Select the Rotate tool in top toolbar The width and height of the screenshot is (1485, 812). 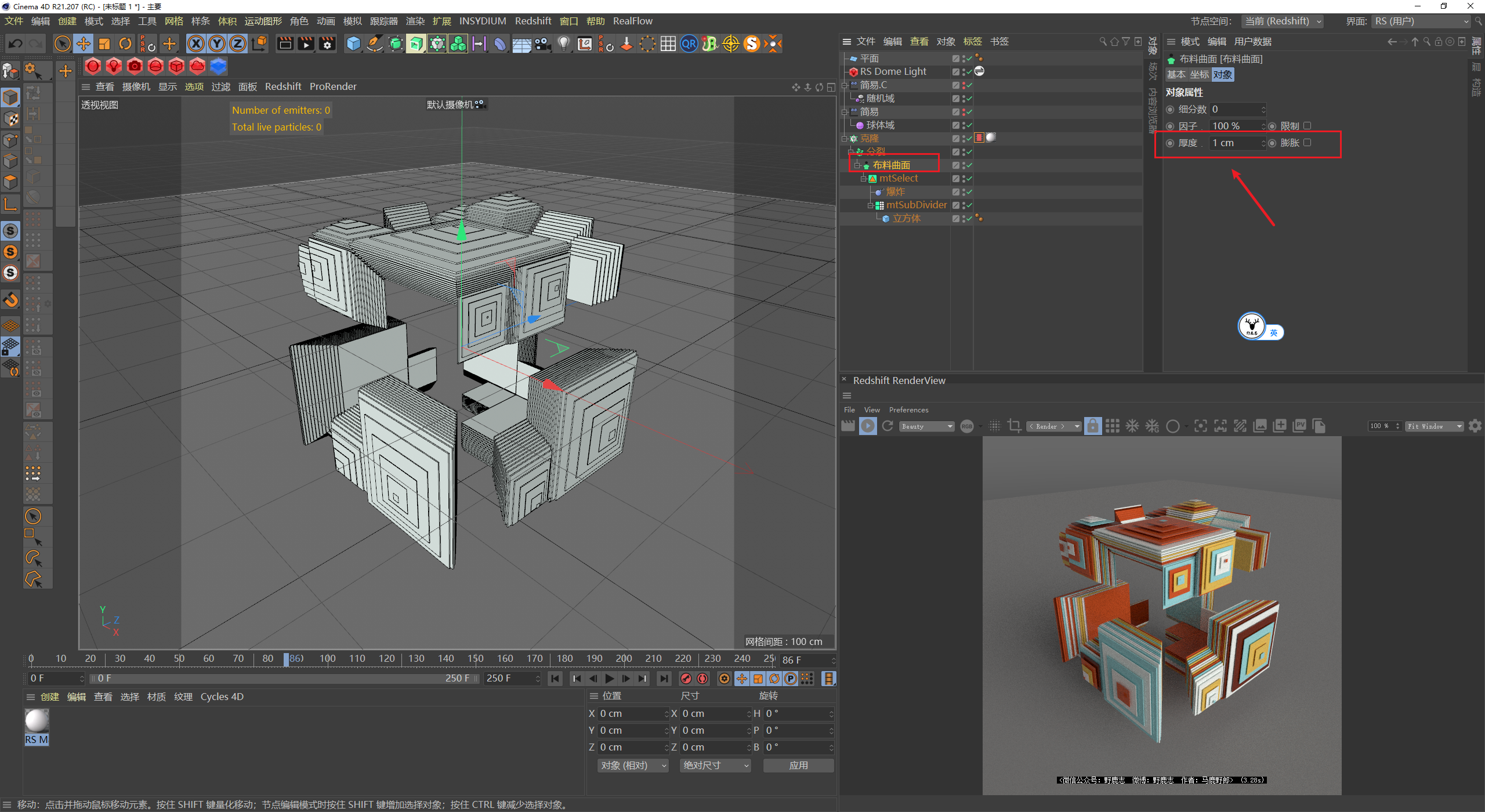(x=125, y=43)
